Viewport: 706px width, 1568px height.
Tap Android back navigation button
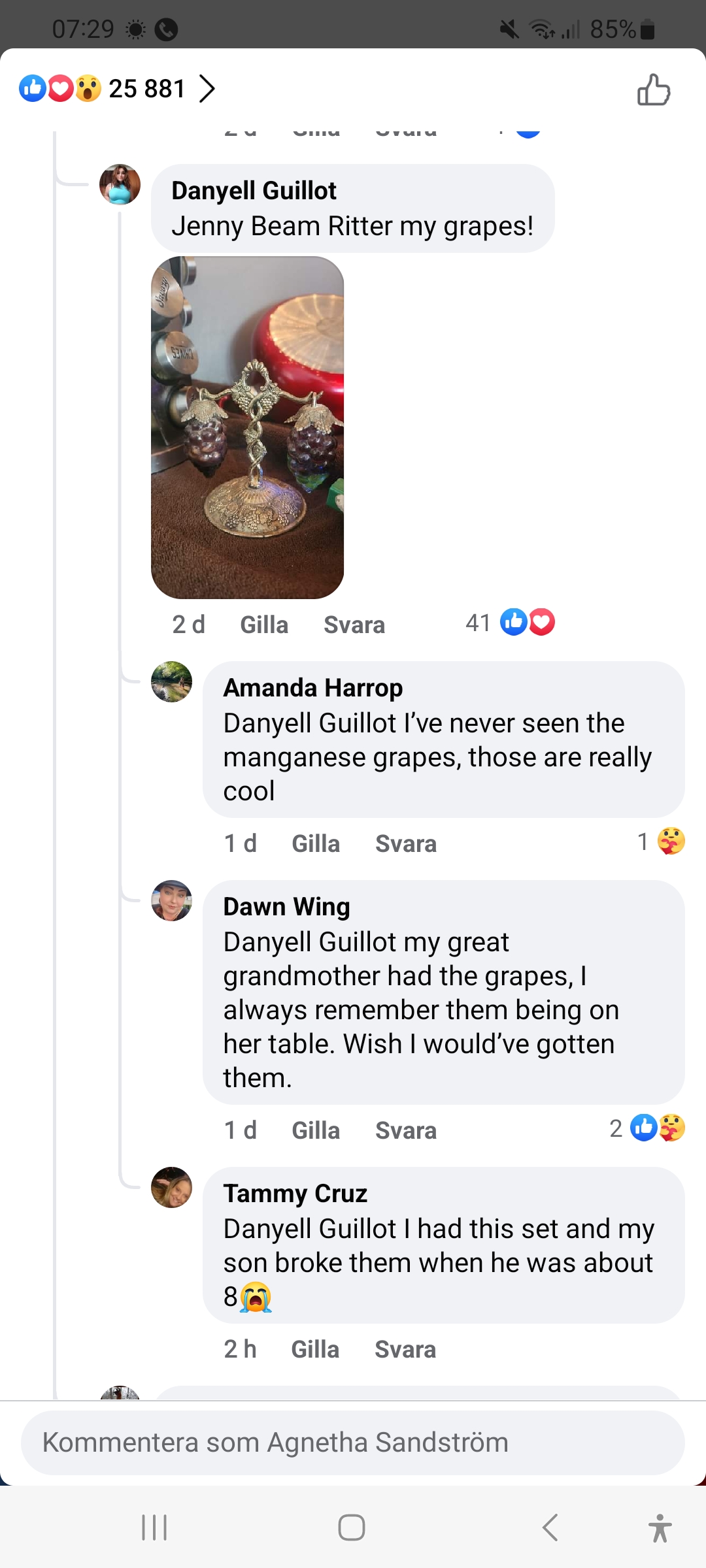coord(550,1527)
